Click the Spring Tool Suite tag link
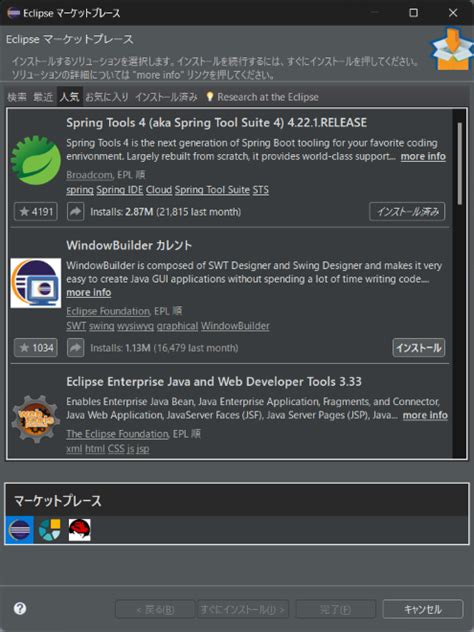The width and height of the screenshot is (474, 632). click(212, 190)
